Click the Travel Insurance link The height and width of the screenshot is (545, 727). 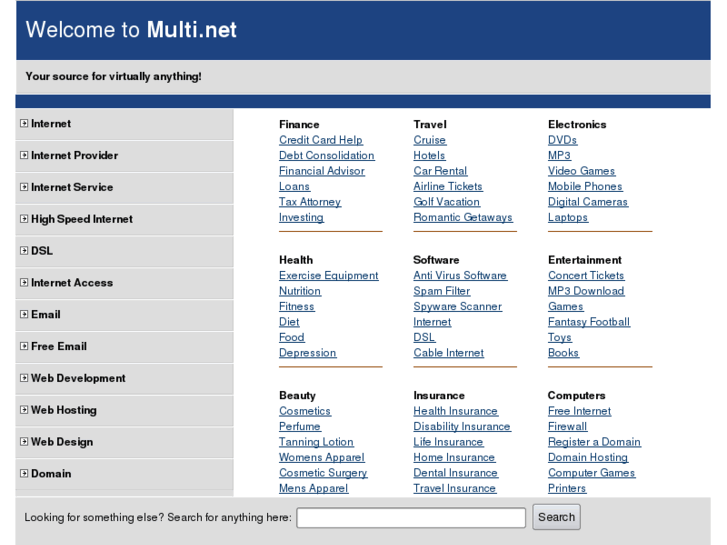pyautogui.click(x=455, y=488)
